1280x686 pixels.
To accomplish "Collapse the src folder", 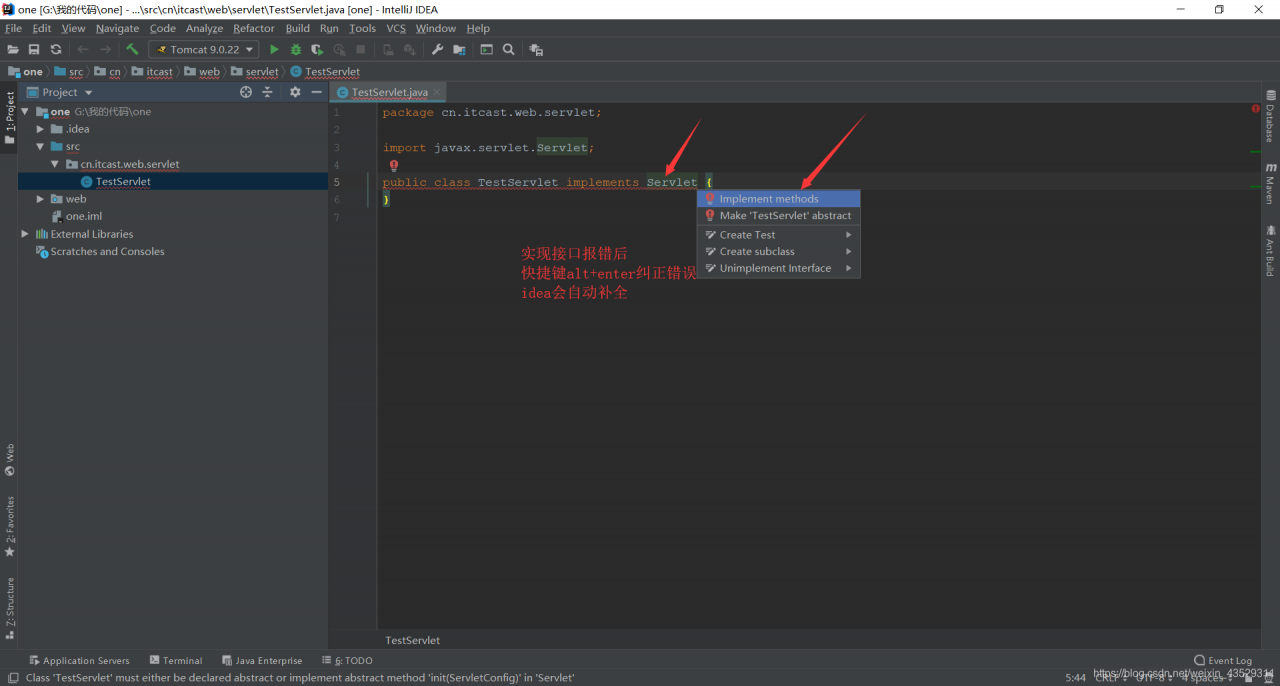I will point(40,146).
